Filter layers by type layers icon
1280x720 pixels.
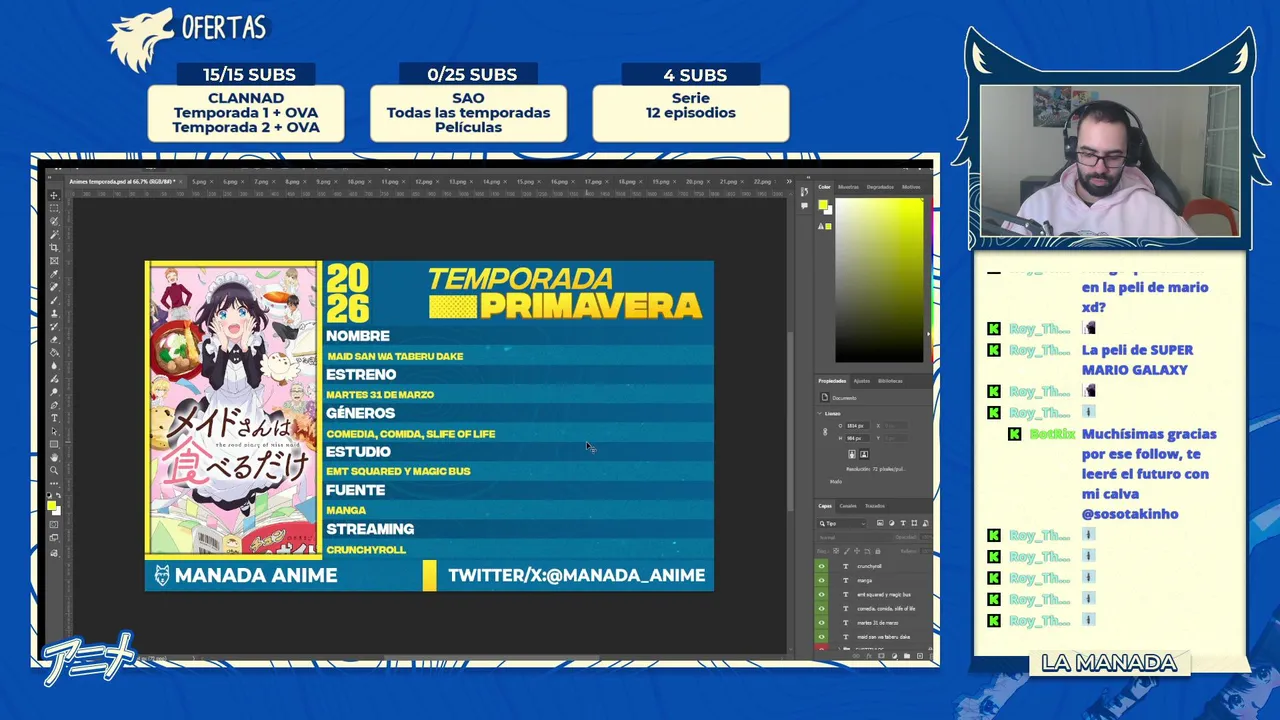(903, 523)
